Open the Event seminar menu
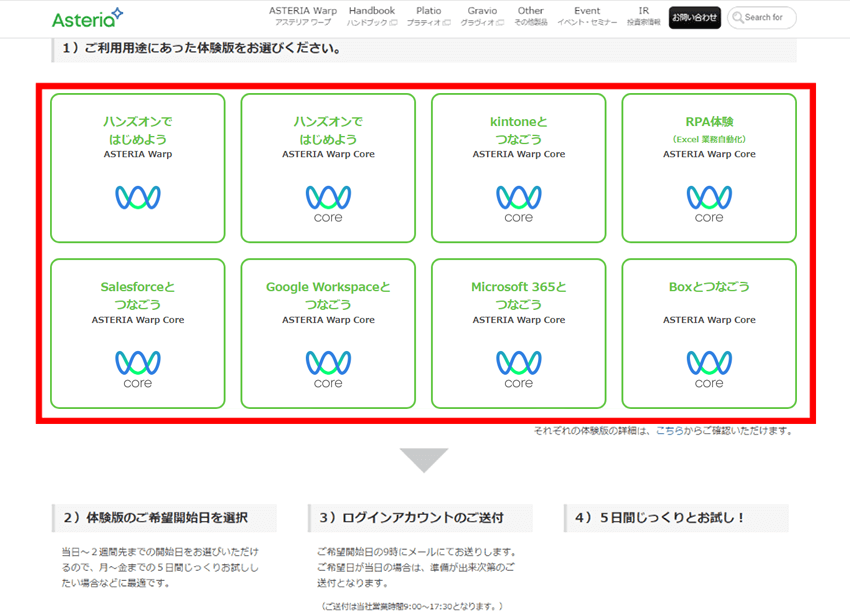This screenshot has height=613, width=850. coord(587,16)
